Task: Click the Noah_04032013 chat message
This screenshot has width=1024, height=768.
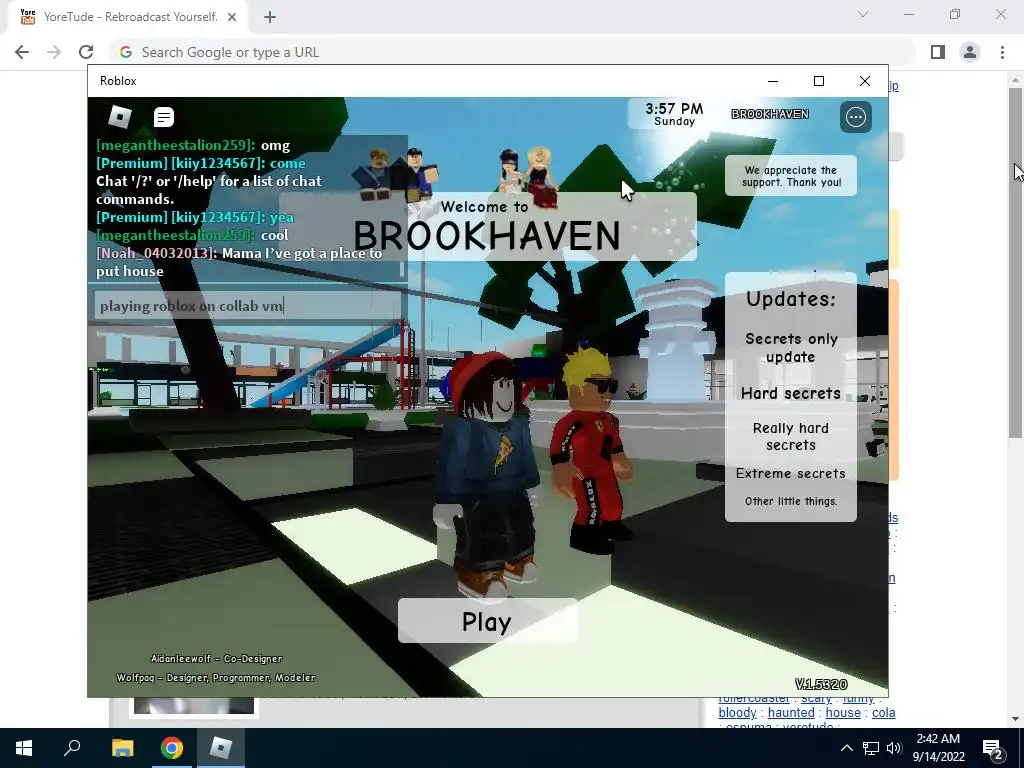Action: click(239, 262)
